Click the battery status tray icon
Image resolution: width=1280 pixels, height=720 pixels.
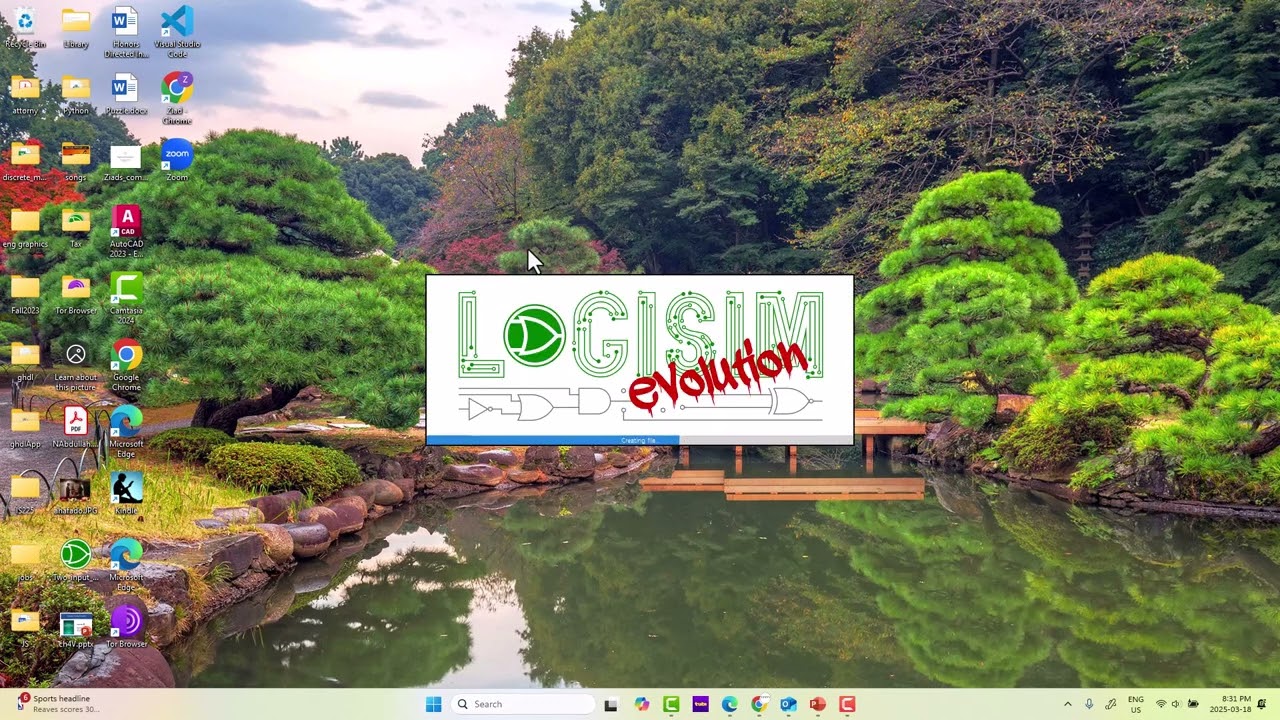pos(1193,704)
